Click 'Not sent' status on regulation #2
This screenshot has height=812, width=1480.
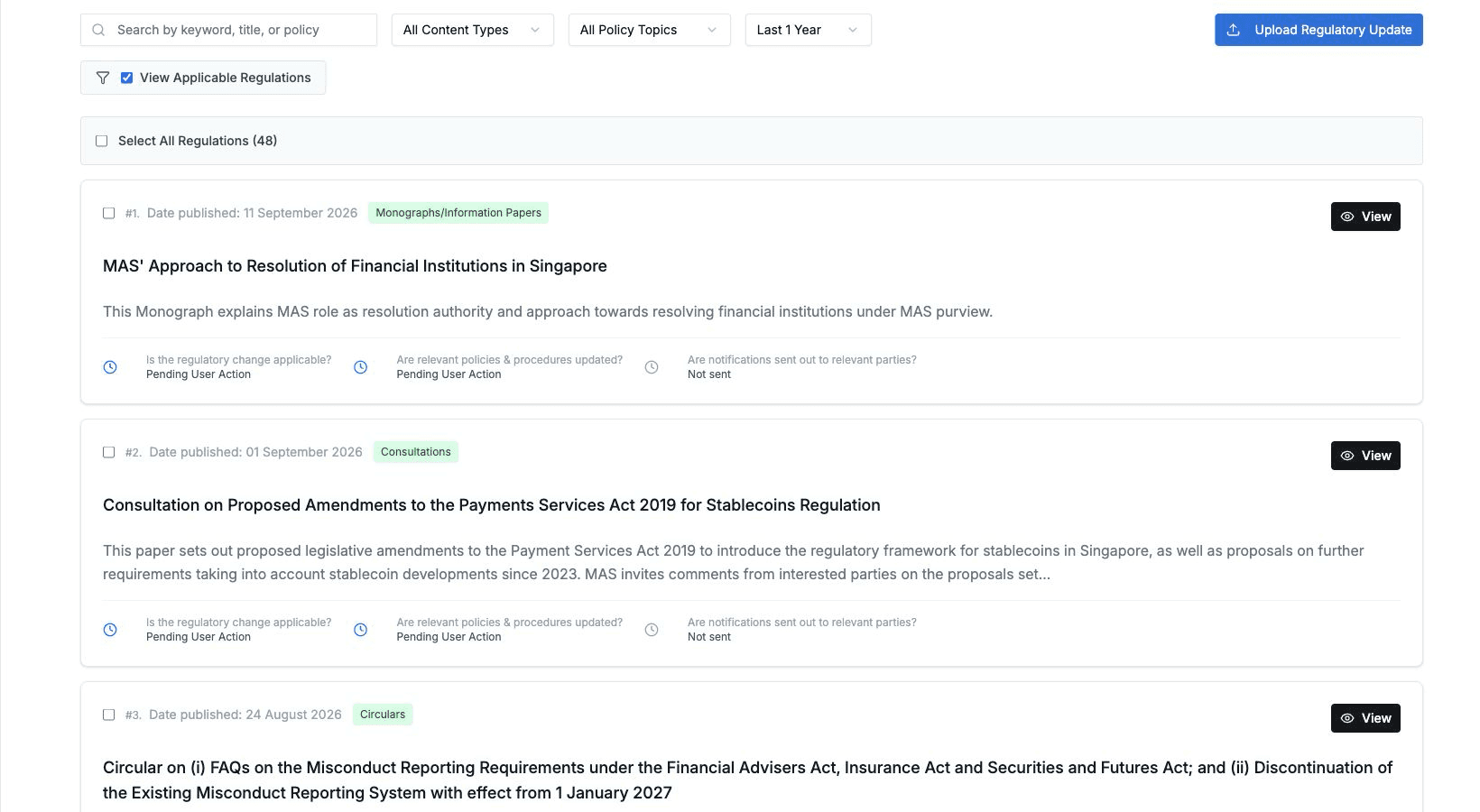pyautogui.click(x=709, y=637)
